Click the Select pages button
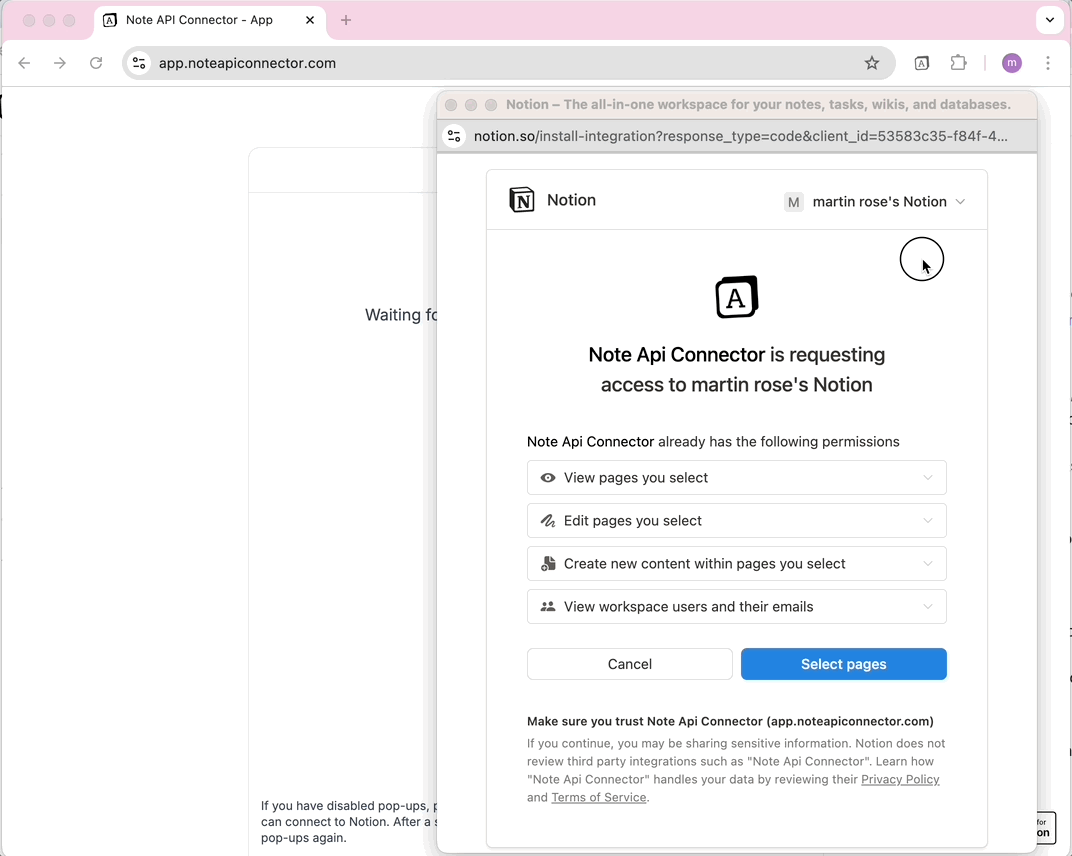The width and height of the screenshot is (1072, 856). tap(843, 664)
